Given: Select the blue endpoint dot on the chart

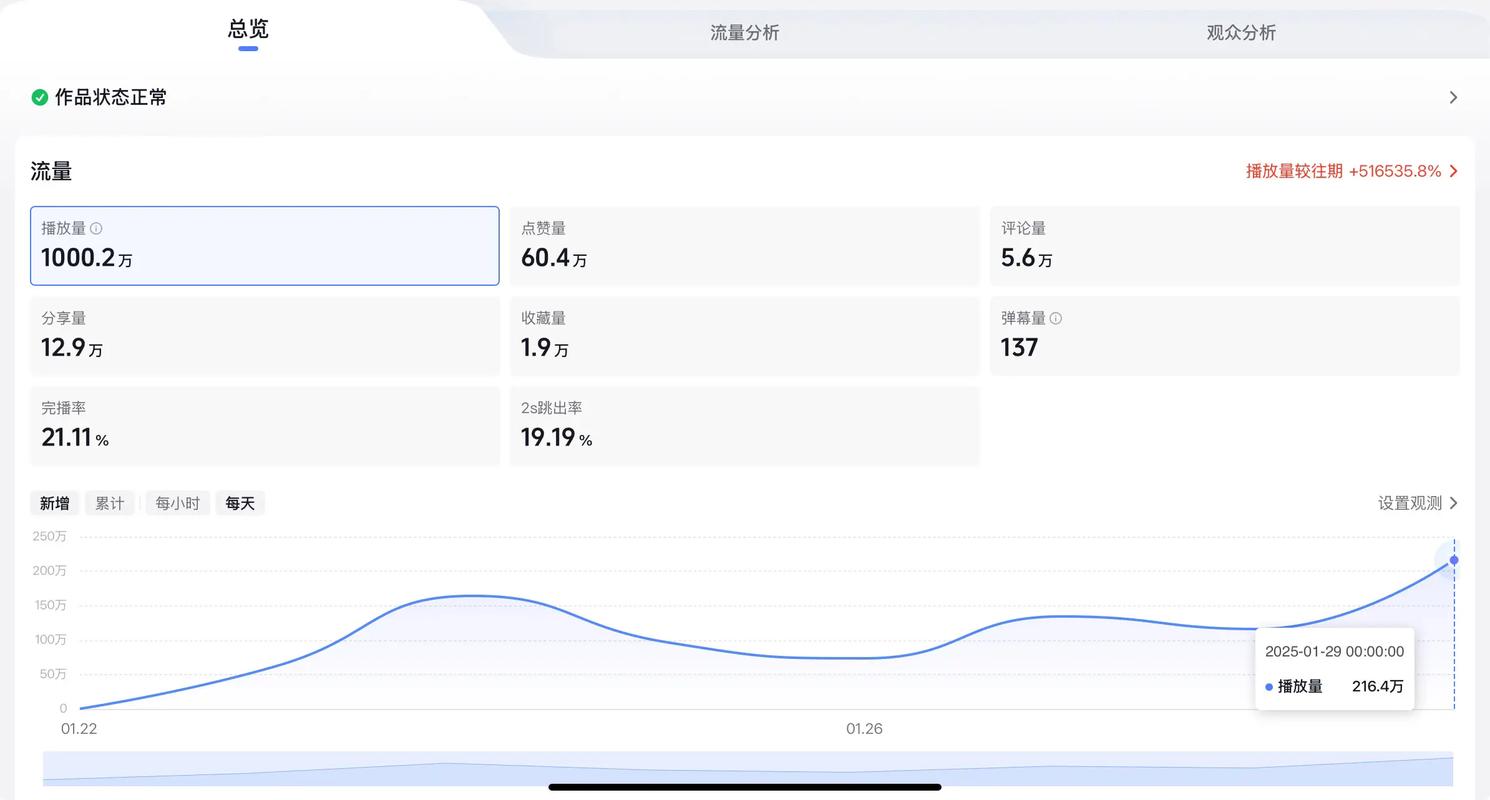Looking at the screenshot, I should [1452, 561].
